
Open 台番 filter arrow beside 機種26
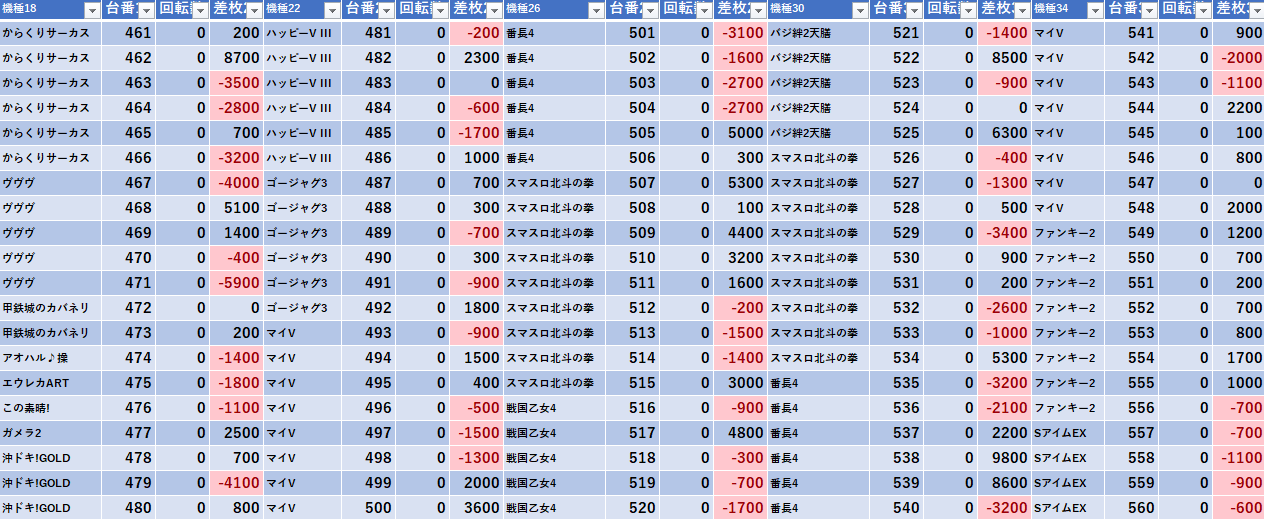click(x=651, y=10)
